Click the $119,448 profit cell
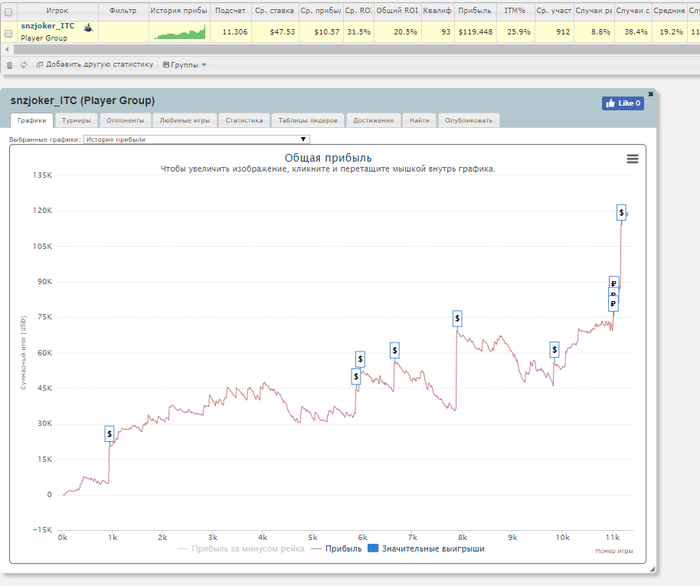The width and height of the screenshot is (700, 586). click(x=475, y=32)
